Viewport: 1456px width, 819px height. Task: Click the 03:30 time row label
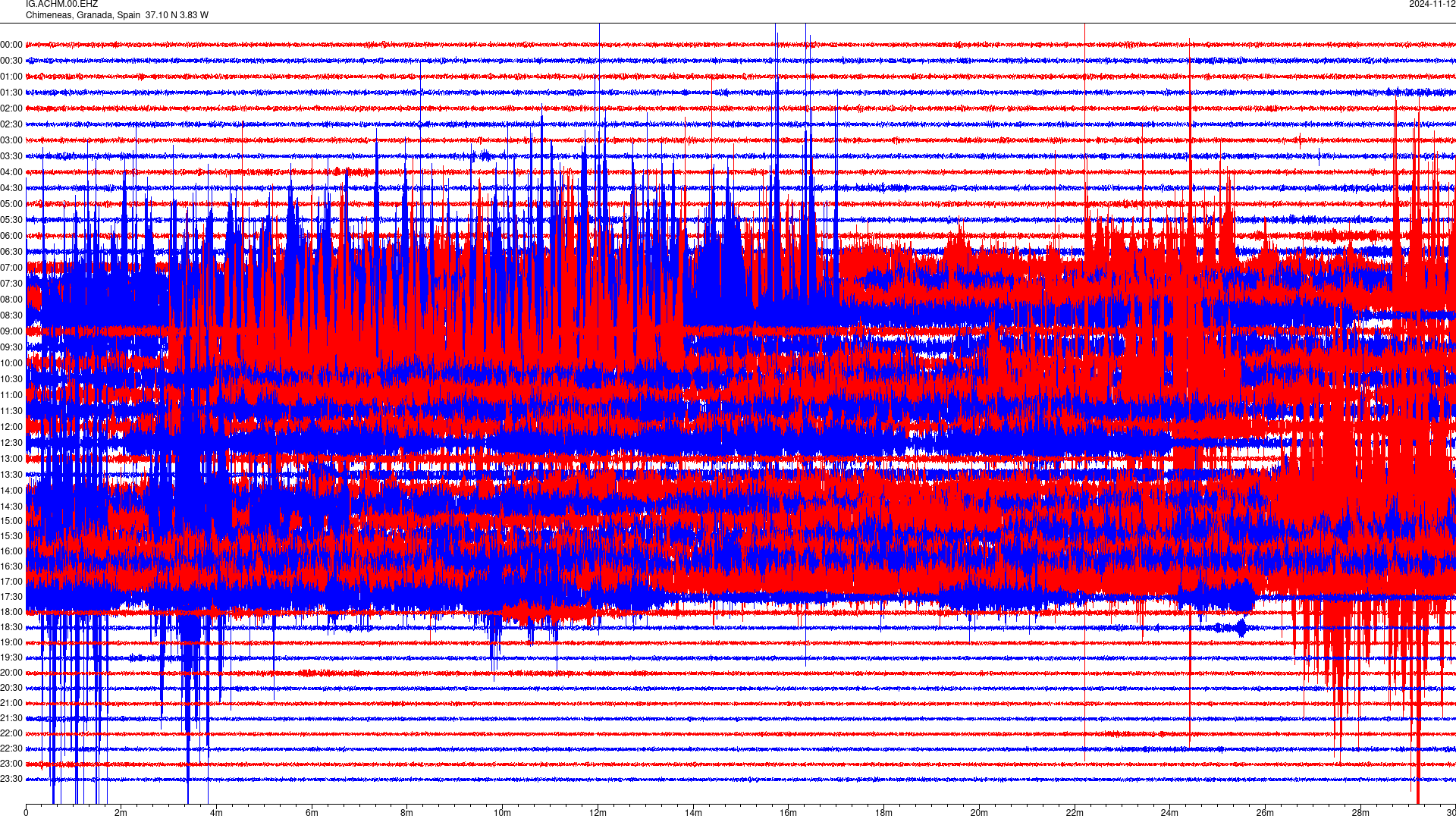point(11,156)
